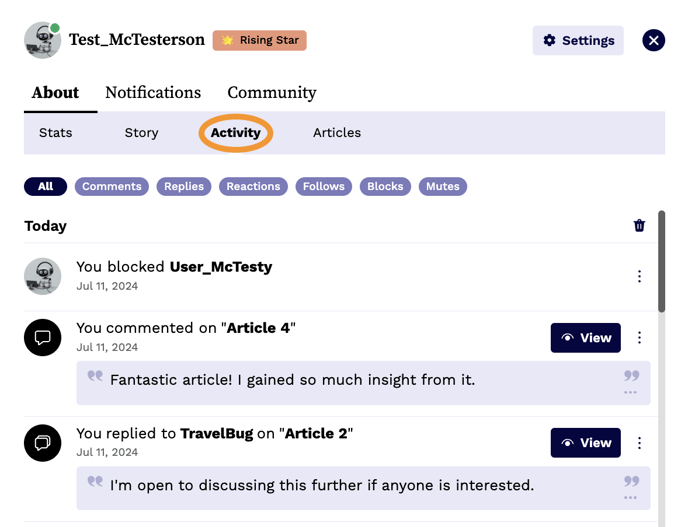Filter activity by Reactions
The height and width of the screenshot is (527, 688).
(253, 186)
